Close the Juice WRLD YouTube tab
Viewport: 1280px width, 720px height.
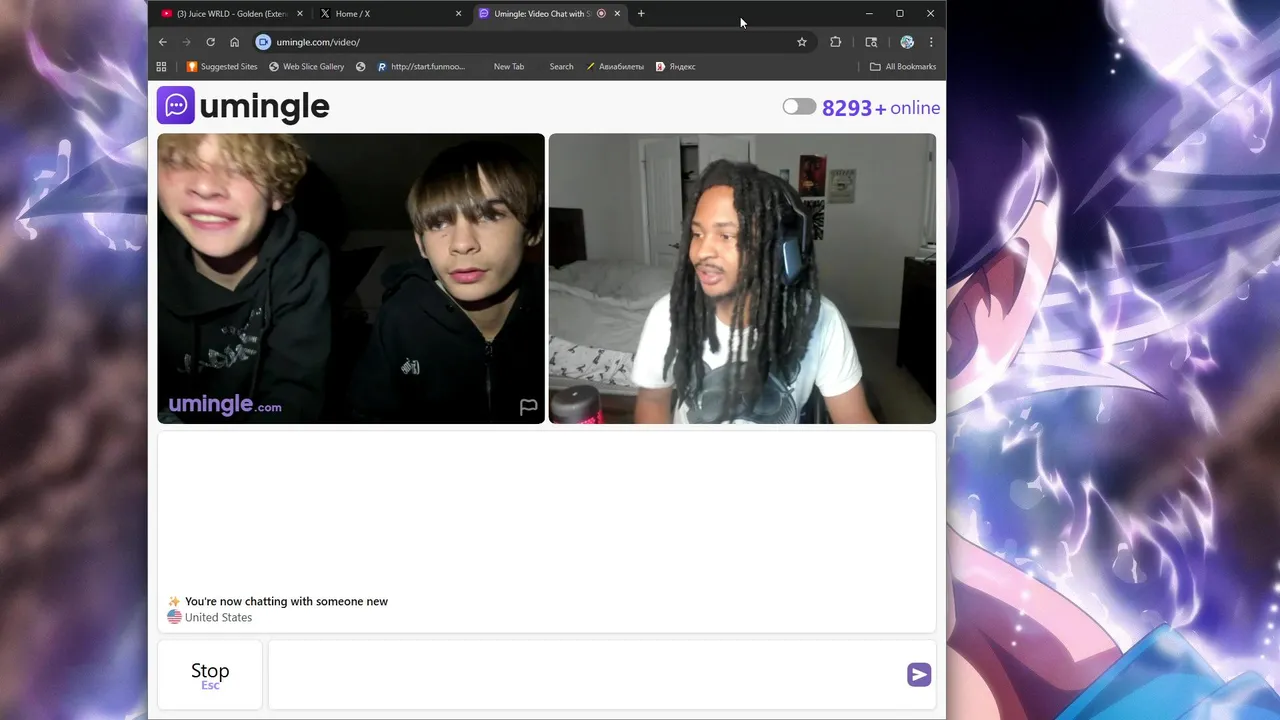coord(300,14)
